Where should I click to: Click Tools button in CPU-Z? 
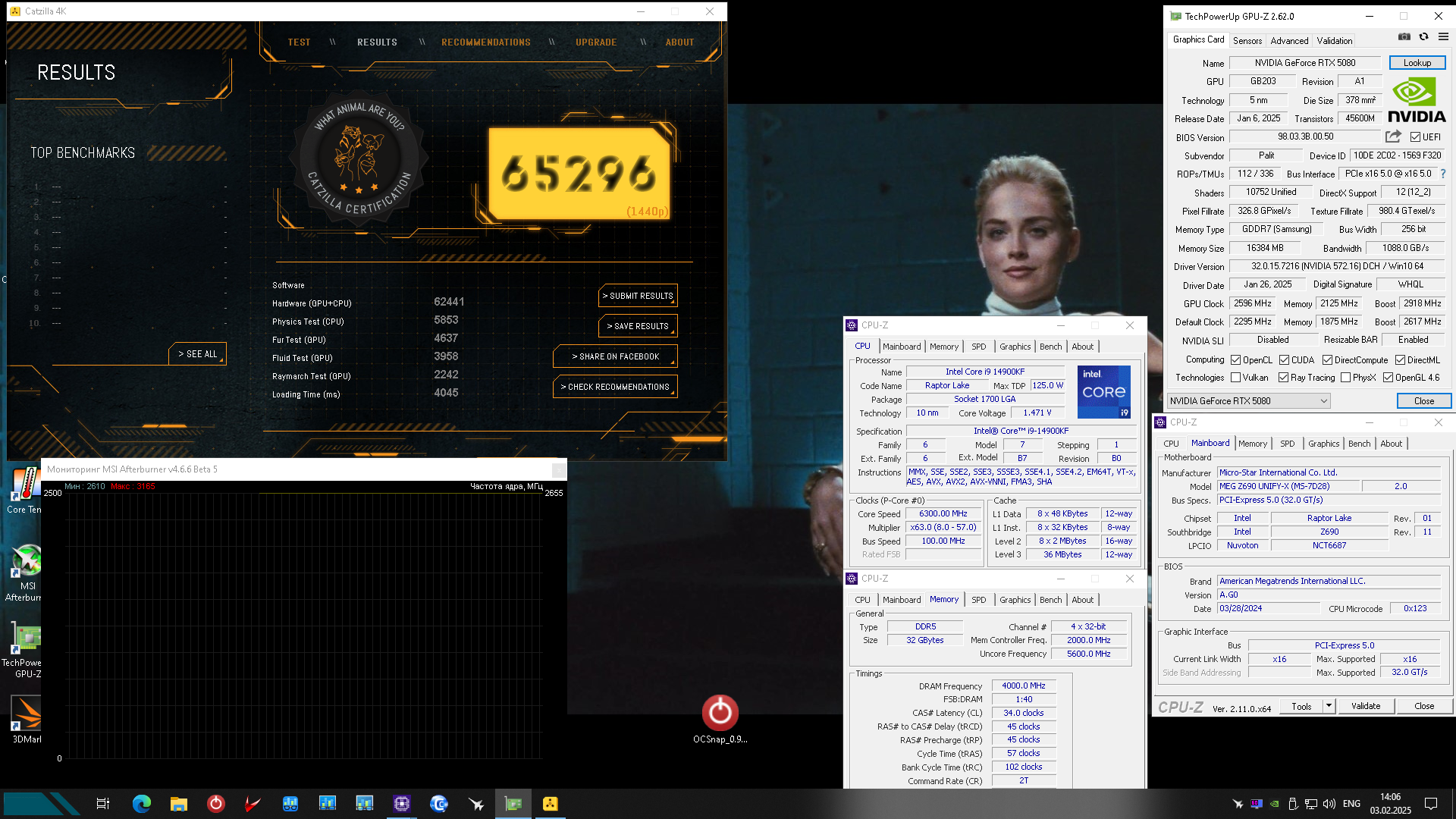(x=1301, y=706)
